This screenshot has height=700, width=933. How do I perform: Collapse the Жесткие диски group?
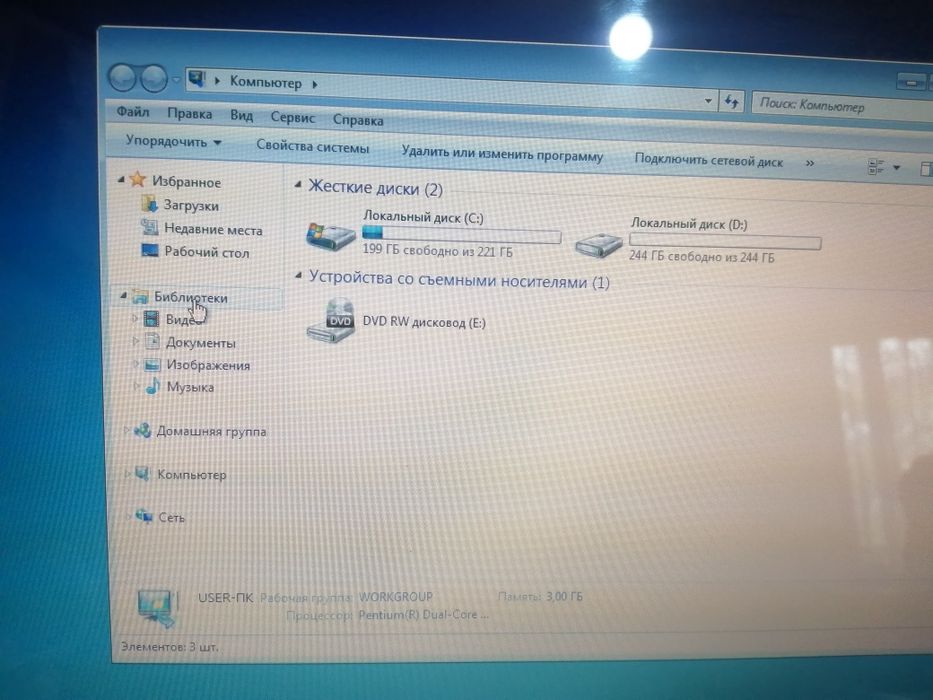(x=299, y=185)
